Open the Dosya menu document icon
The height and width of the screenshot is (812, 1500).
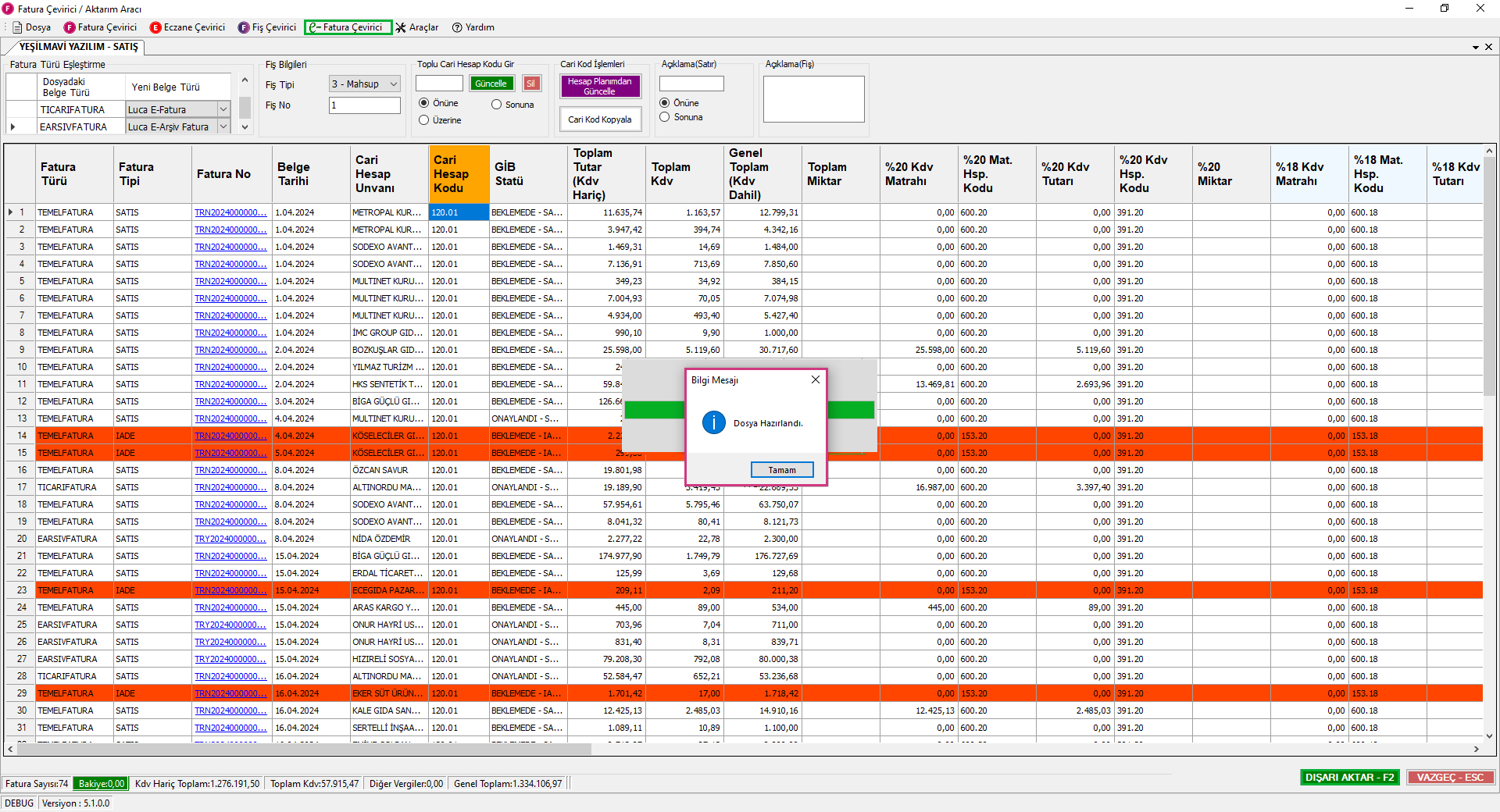[17, 27]
